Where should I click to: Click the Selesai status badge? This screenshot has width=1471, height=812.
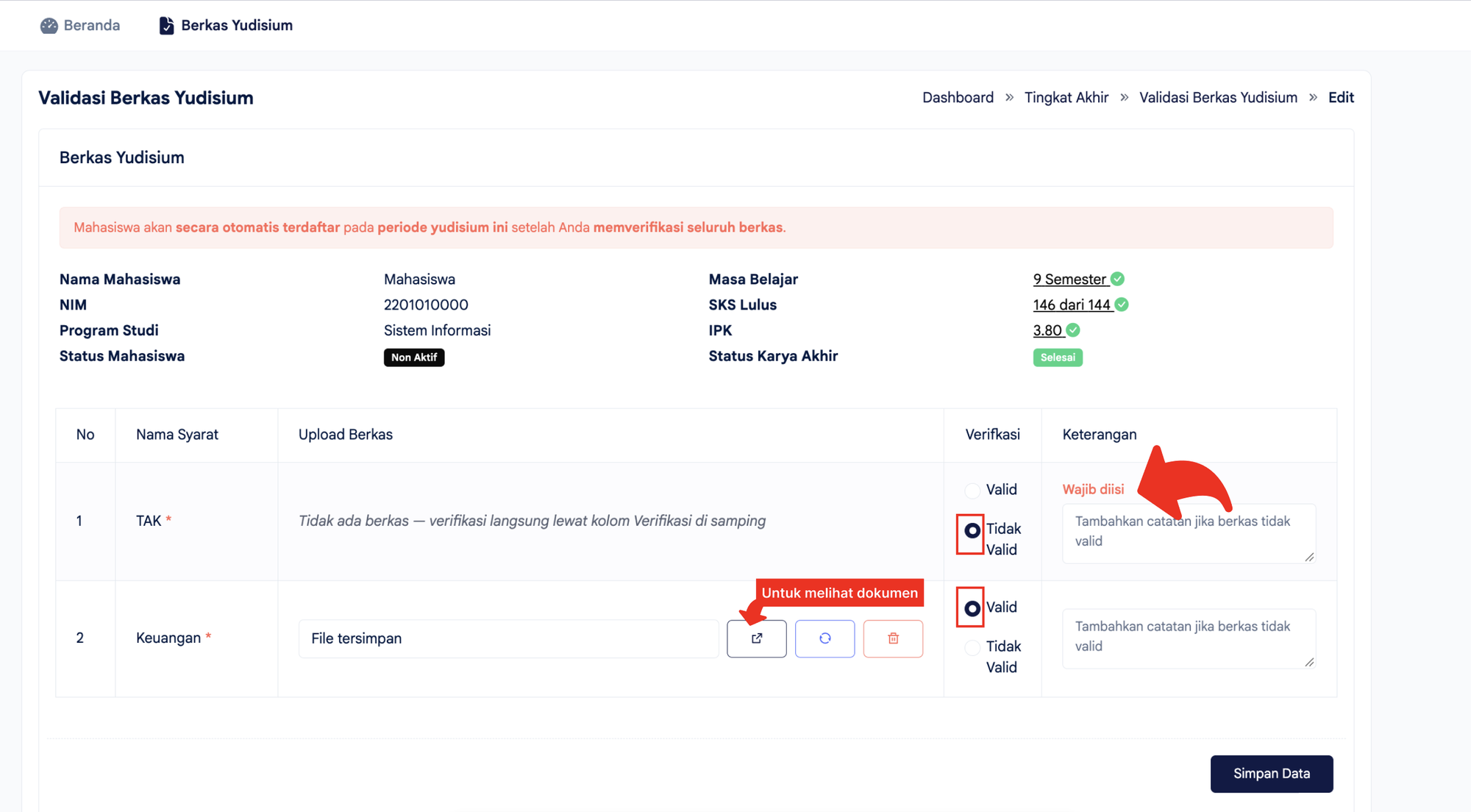[1058, 357]
